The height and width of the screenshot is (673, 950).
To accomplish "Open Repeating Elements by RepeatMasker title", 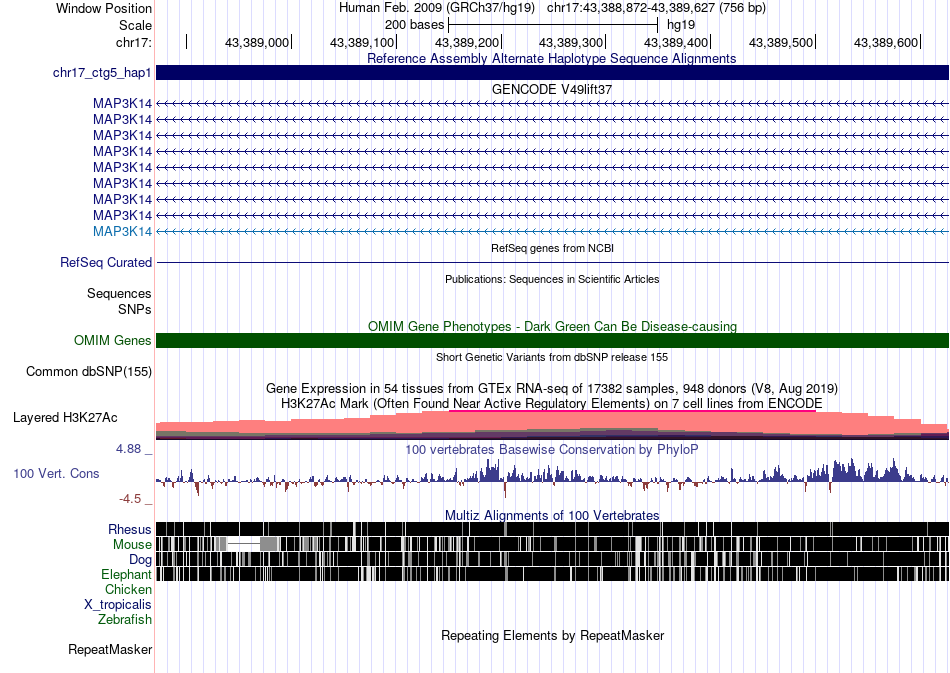I will [553, 635].
